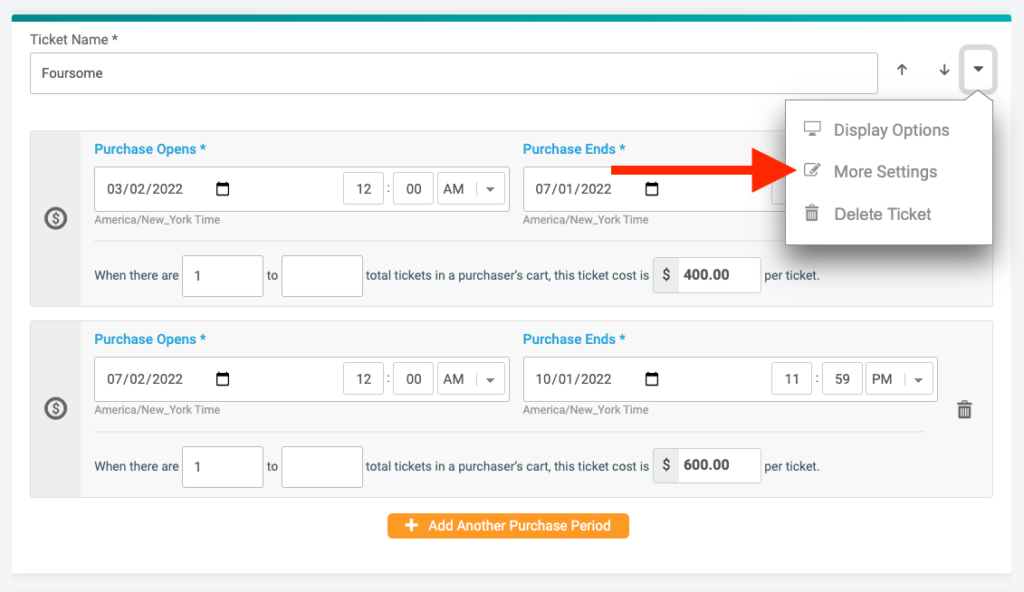Image resolution: width=1024 pixels, height=592 pixels.
Task: Add Another Purchase Period
Action: pos(508,525)
